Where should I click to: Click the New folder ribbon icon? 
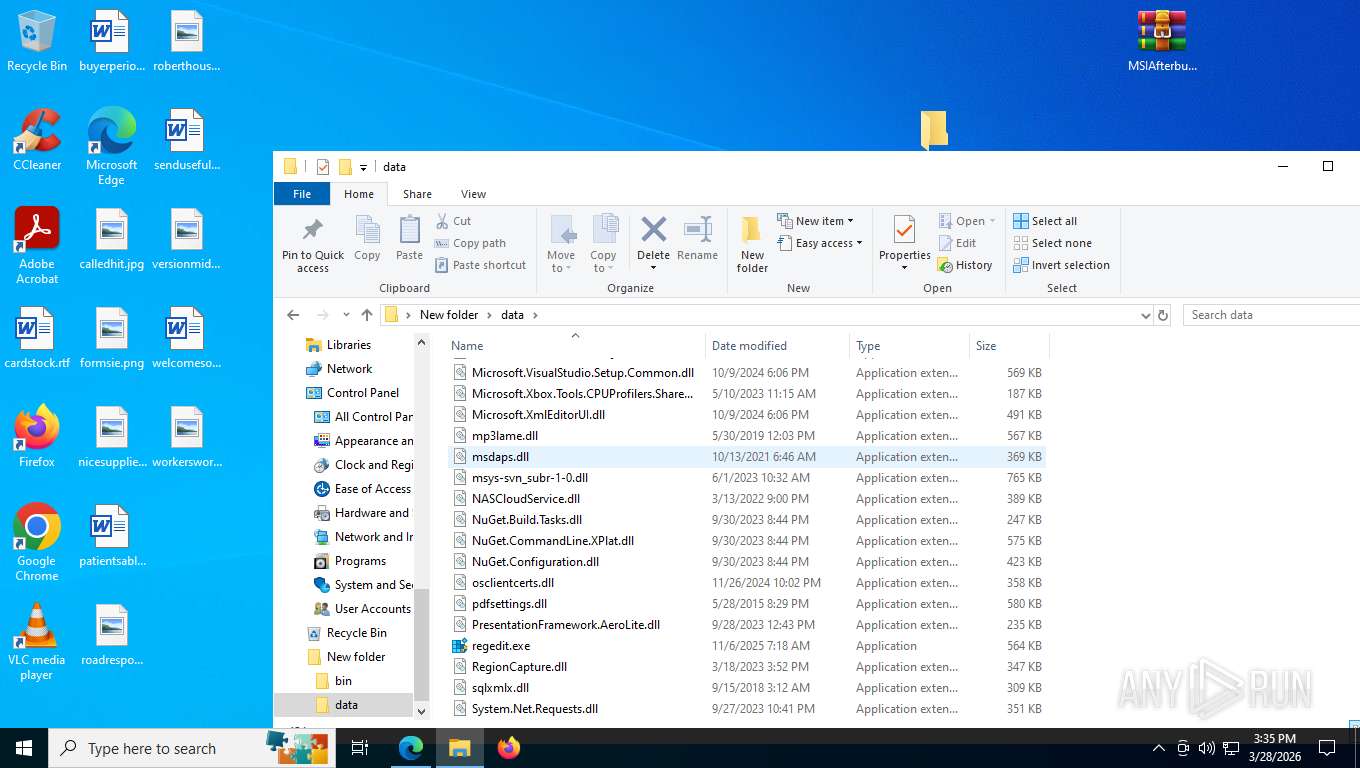tap(752, 231)
